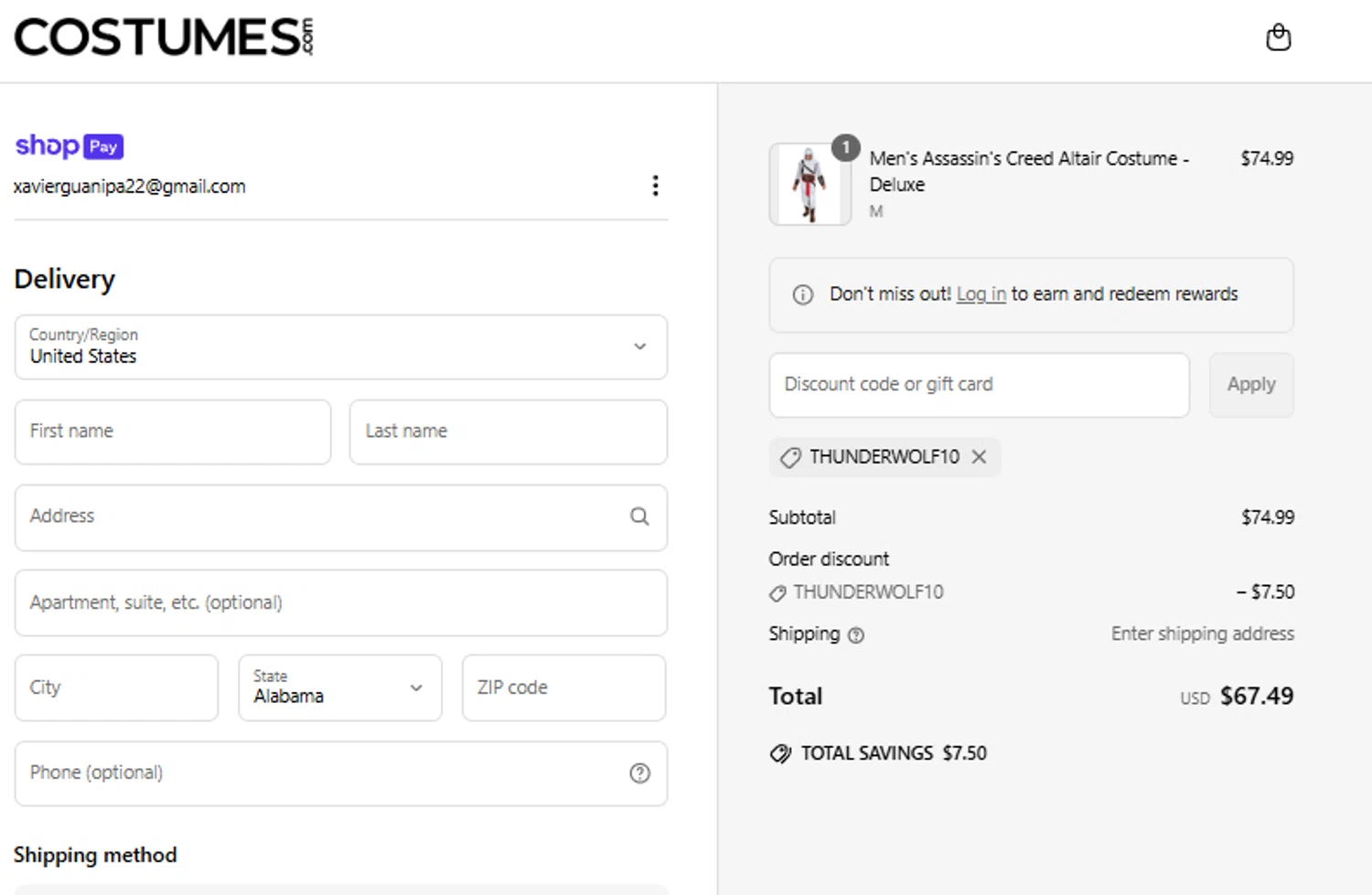Click the TOTAL SAVINGS $7.50 label
The image size is (1372, 895).
pos(894,753)
